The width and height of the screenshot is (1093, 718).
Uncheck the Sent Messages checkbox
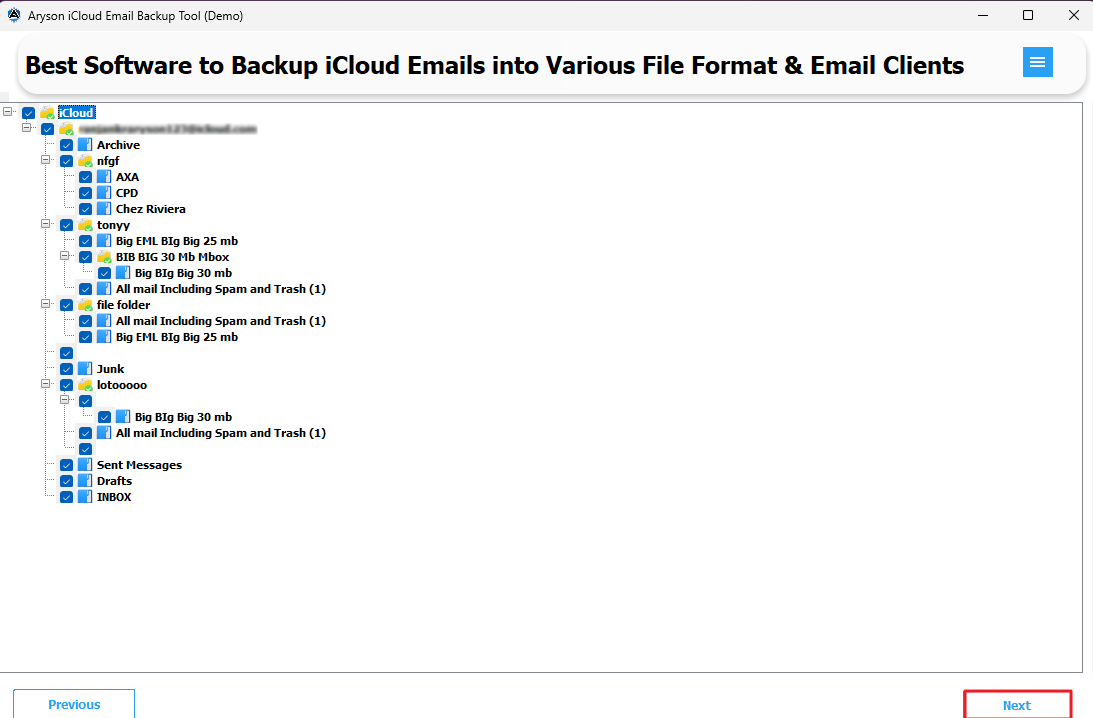(66, 465)
